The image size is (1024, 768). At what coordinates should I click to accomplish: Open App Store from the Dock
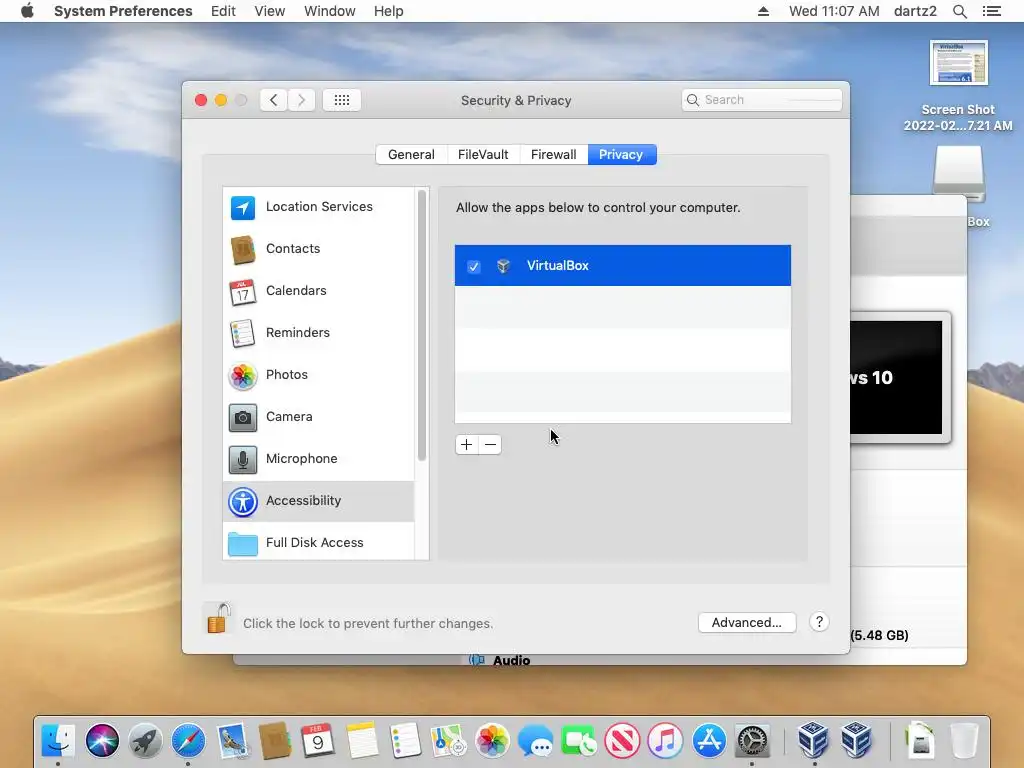[709, 741]
